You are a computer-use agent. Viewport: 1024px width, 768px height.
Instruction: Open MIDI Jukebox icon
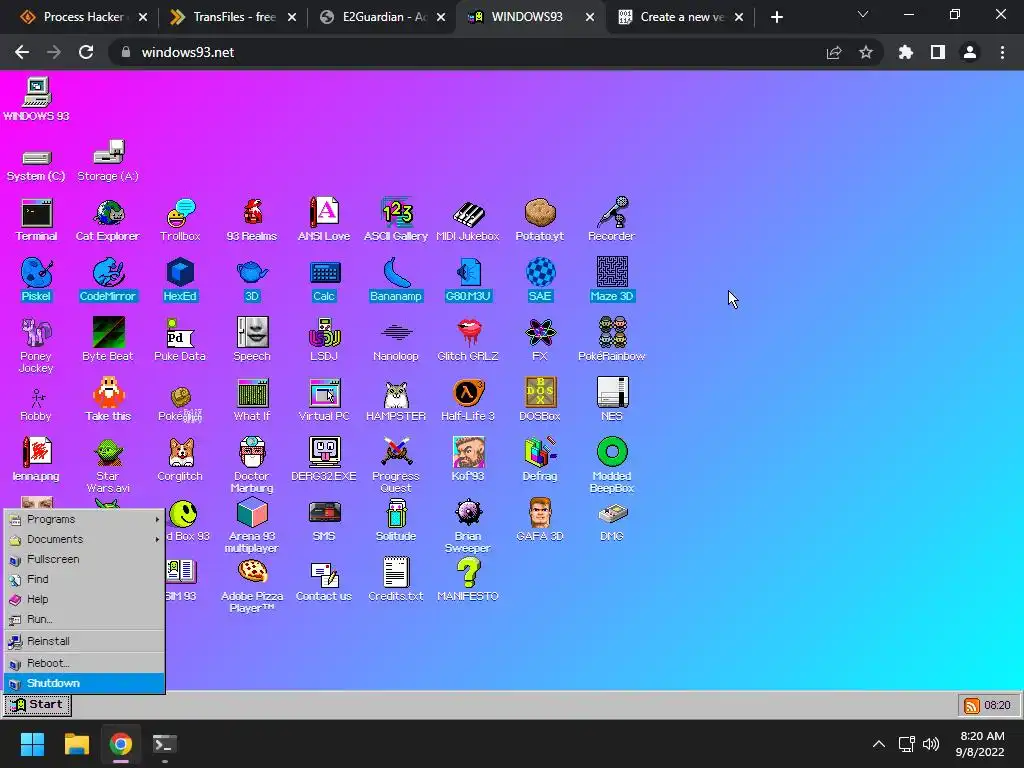(x=468, y=220)
